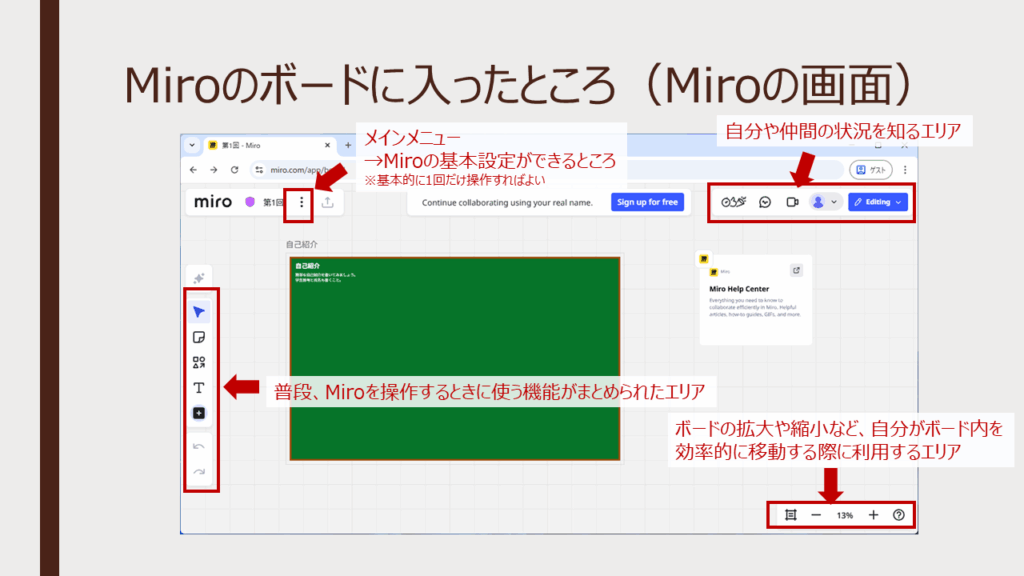1024x576 pixels.
Task: Click the fit-to-frame icon left of zoom controls
Action: point(790,515)
